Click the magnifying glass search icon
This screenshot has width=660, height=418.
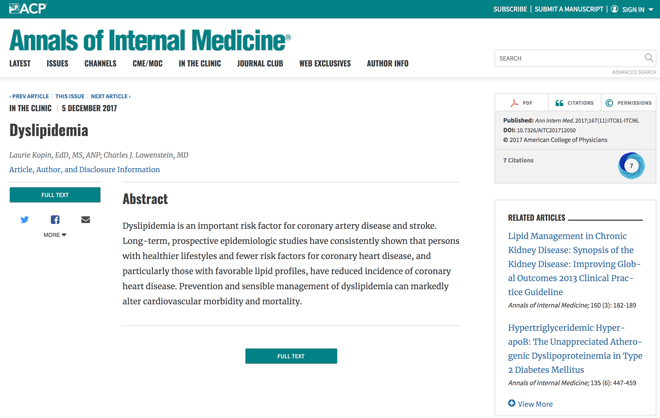(649, 58)
